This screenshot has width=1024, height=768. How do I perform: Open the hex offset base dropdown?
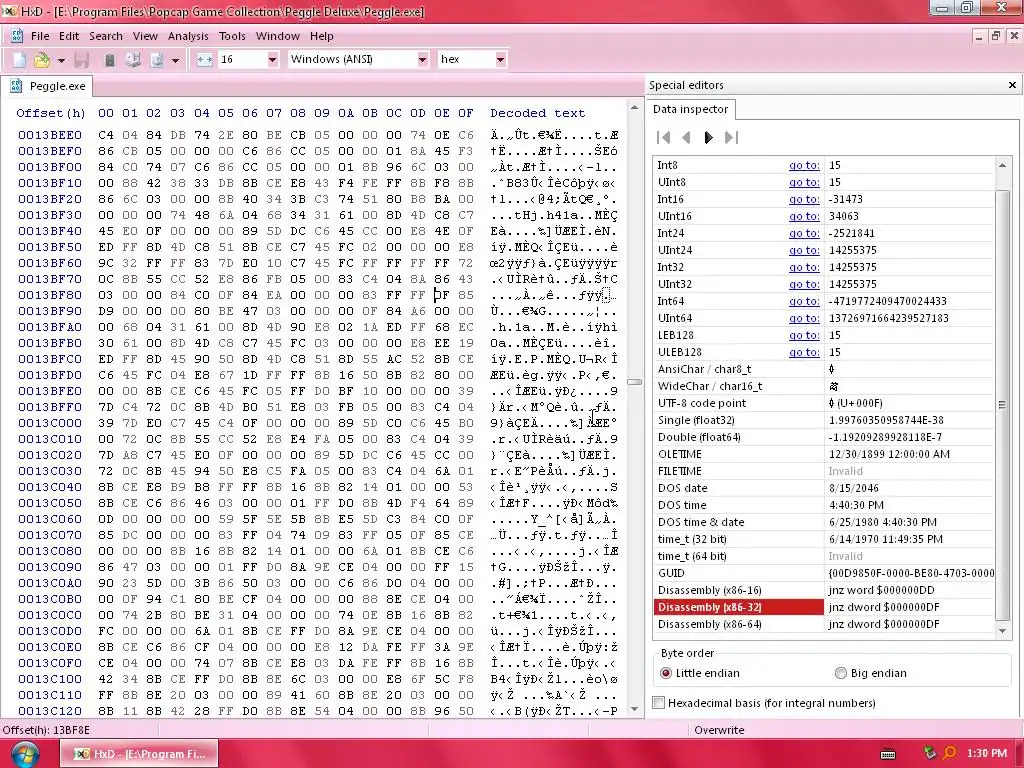pyautogui.click(x=500, y=59)
